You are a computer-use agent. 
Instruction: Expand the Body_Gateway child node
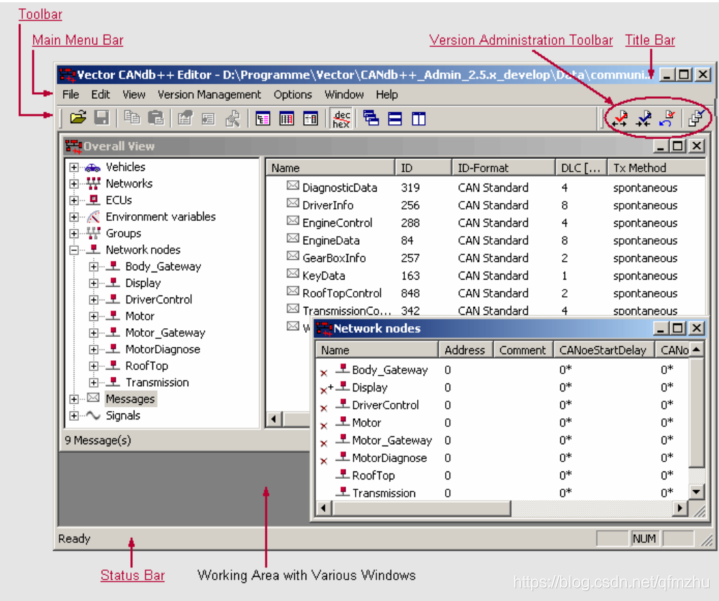point(94,266)
